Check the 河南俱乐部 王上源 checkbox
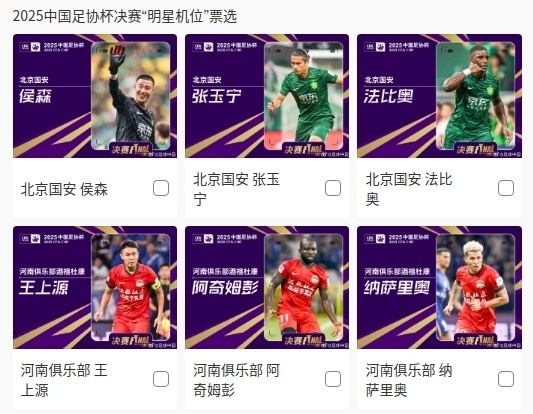 (x=161, y=379)
